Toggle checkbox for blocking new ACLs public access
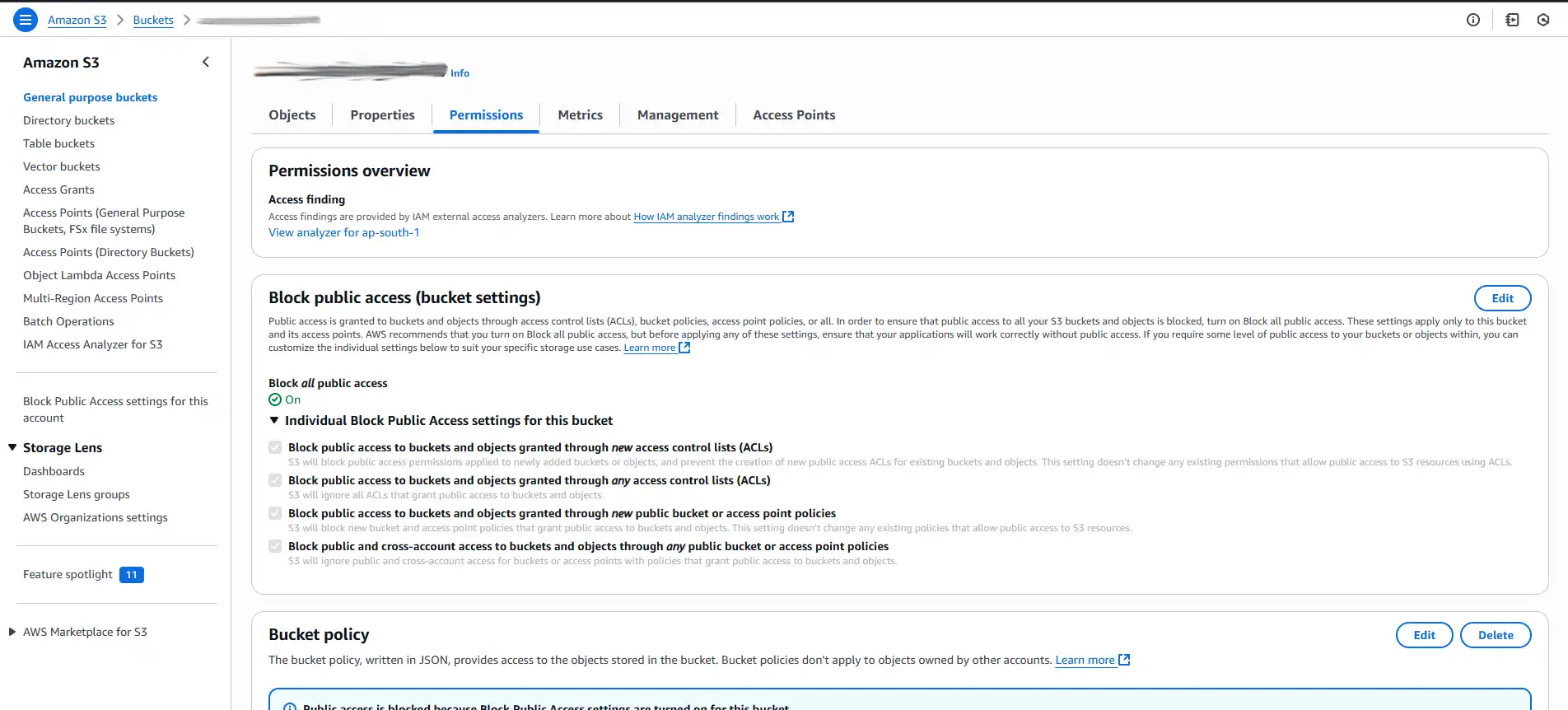This screenshot has width=1568, height=710. 275,447
